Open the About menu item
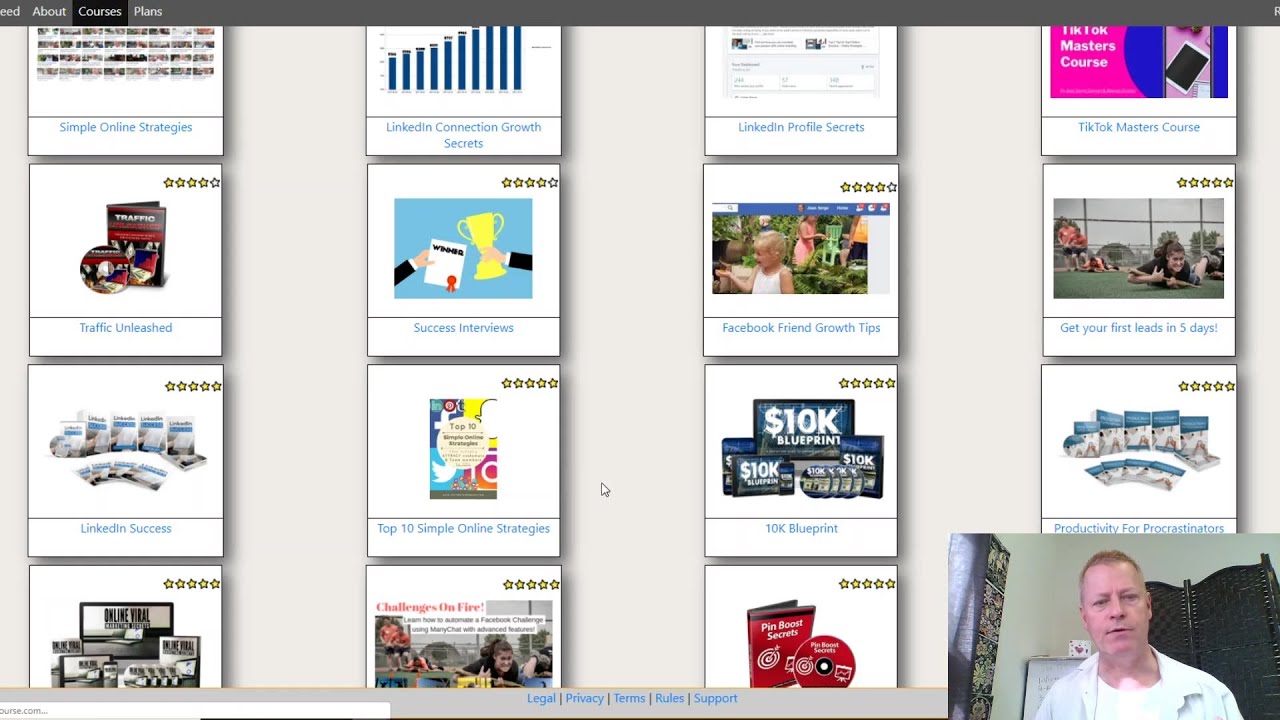The width and height of the screenshot is (1280, 720). tap(49, 11)
